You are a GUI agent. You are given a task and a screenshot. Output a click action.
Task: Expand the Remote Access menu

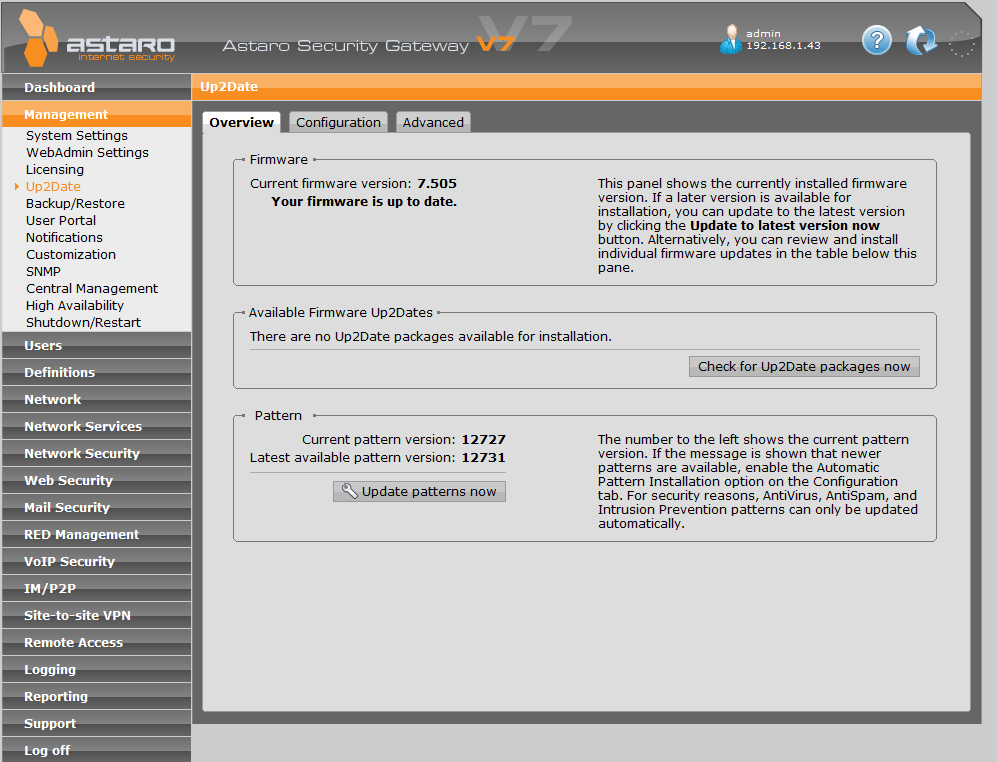96,642
